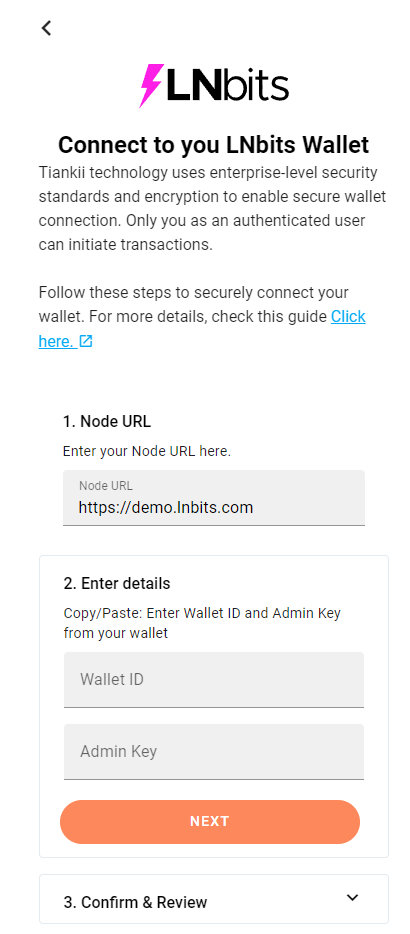Expand the Confirm & Review chevron

[353, 898]
